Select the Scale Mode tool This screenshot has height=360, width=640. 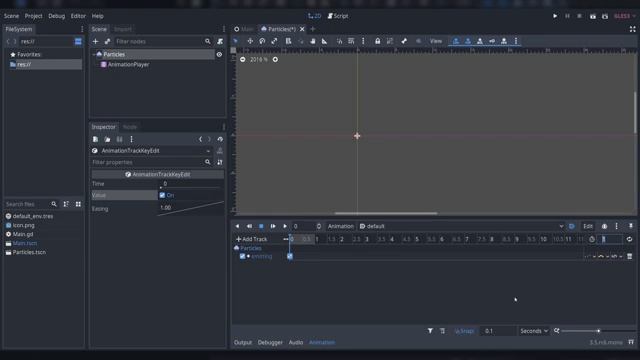(x=274, y=41)
